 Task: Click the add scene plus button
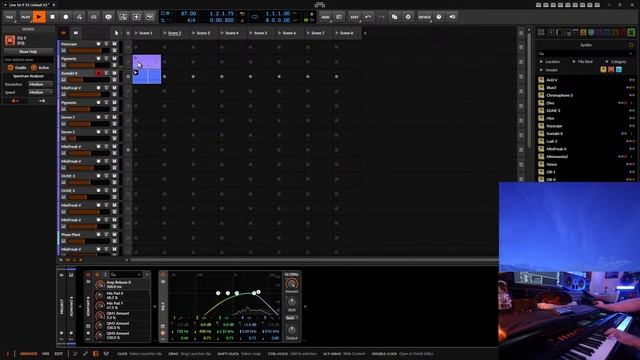pos(365,33)
